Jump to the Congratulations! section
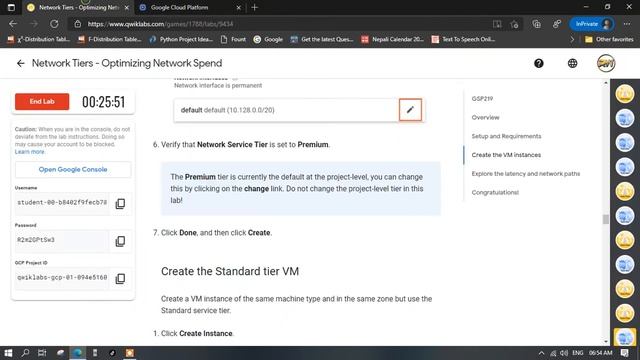The width and height of the screenshot is (640, 360). (x=495, y=193)
